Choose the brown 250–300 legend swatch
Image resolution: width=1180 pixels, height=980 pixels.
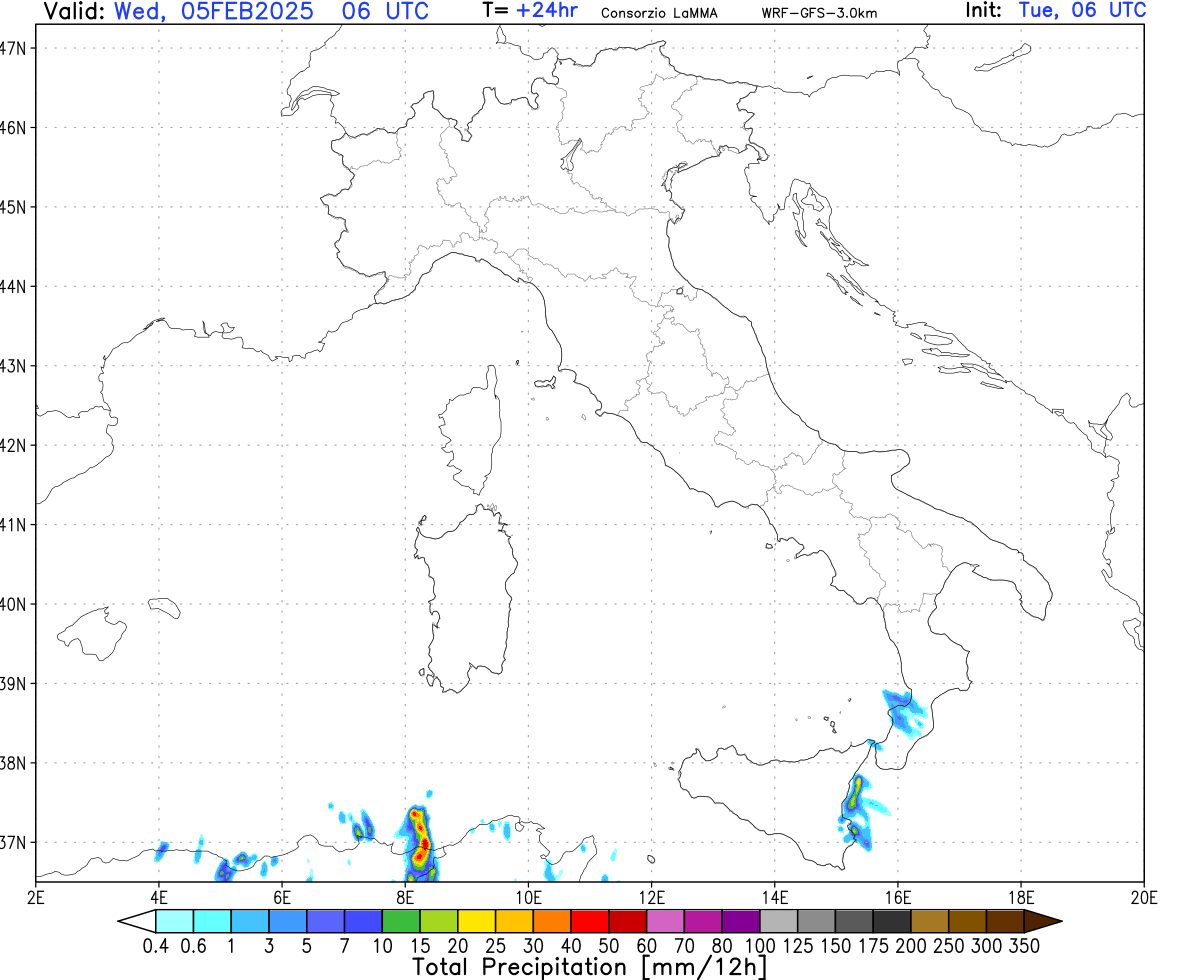click(967, 921)
